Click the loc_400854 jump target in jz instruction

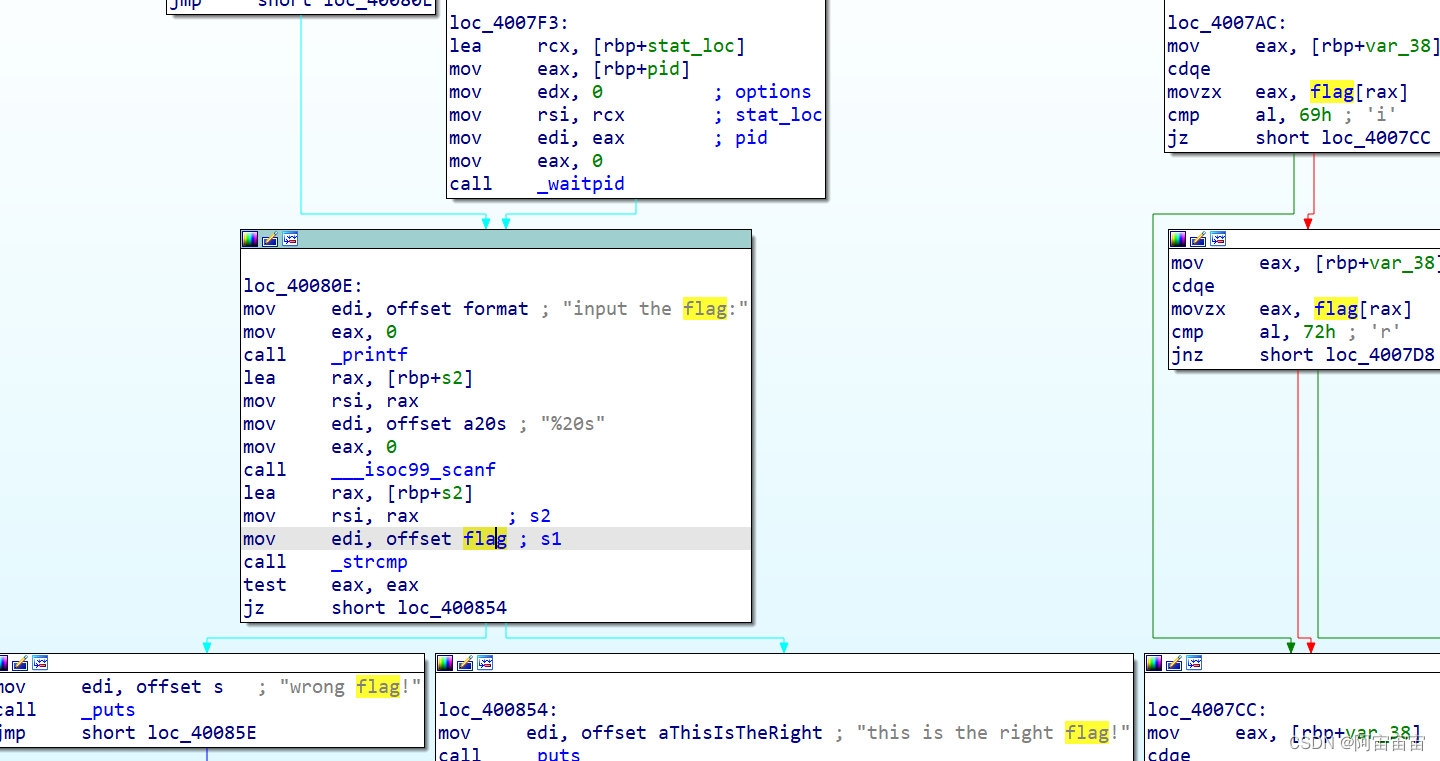[451, 607]
